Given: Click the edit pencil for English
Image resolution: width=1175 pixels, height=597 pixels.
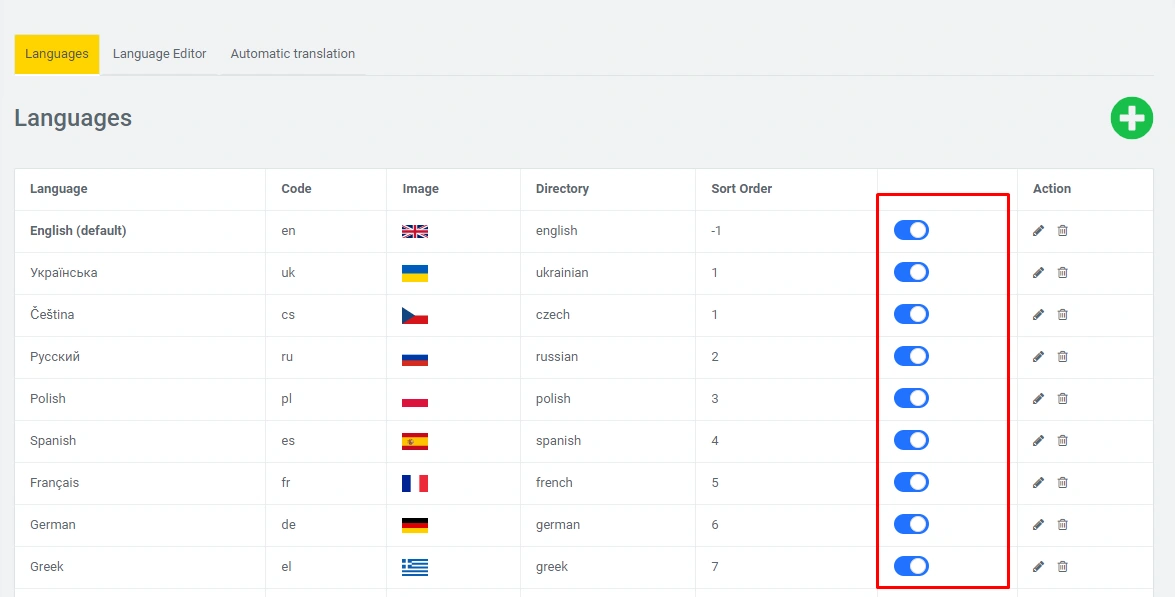Looking at the screenshot, I should (1038, 231).
